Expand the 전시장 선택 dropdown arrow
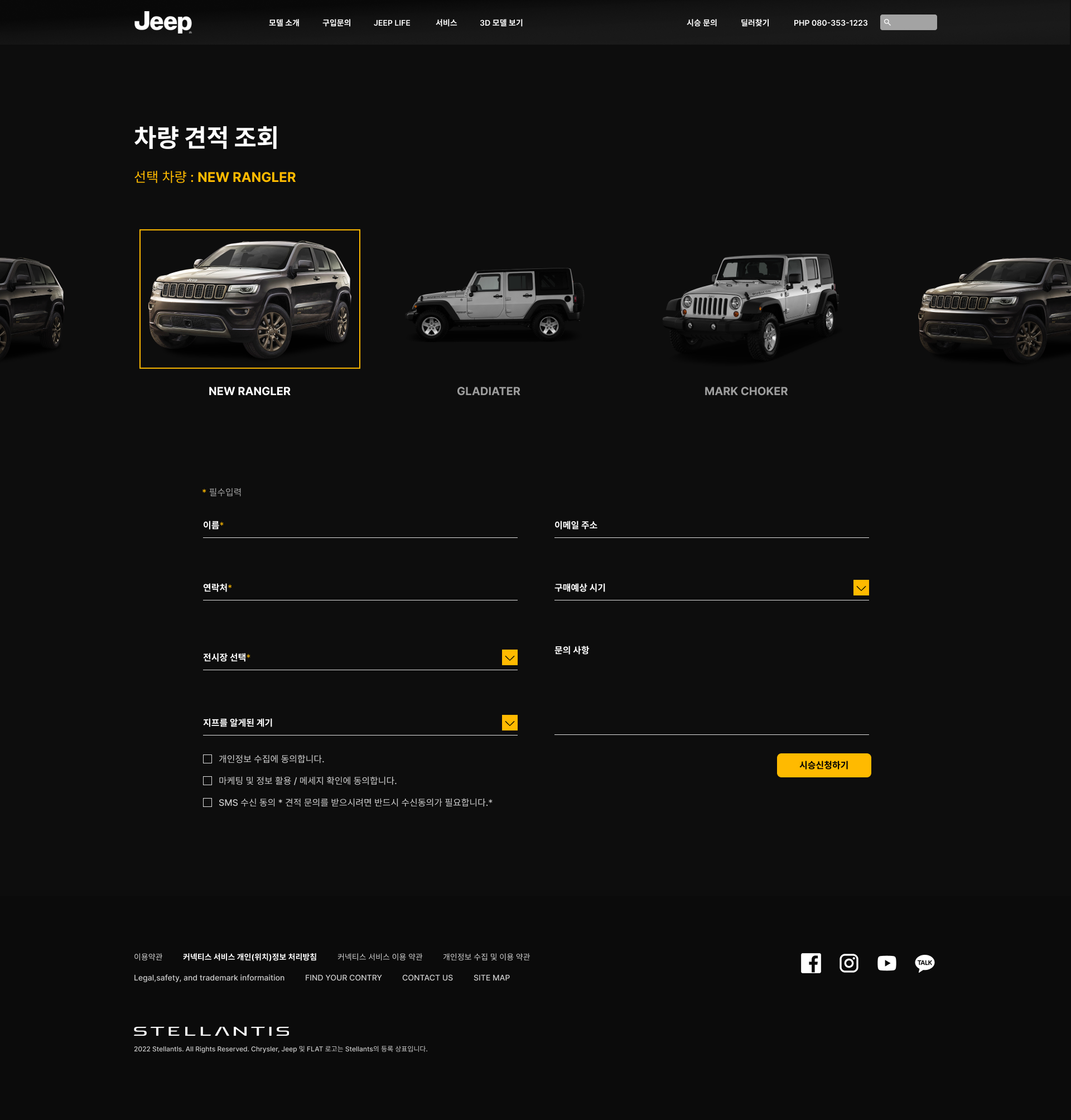Viewport: 1071px width, 1120px height. pos(509,657)
